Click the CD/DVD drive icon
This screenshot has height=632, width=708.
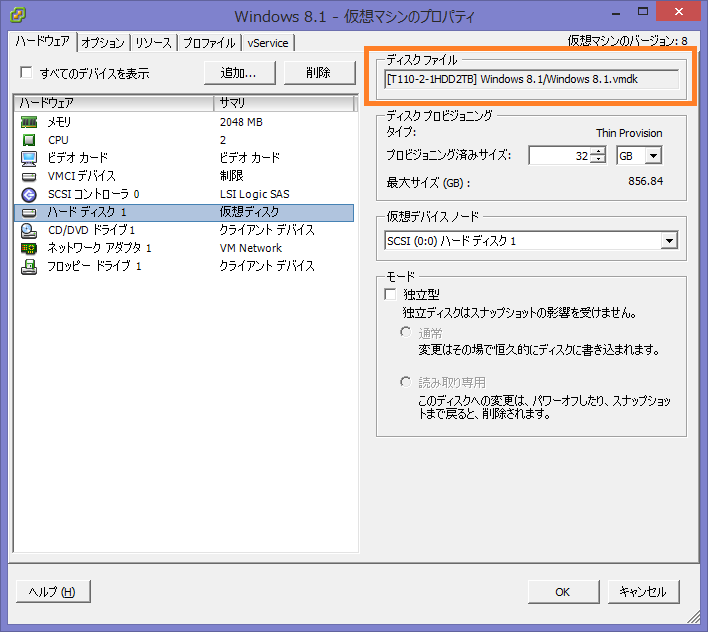(x=29, y=230)
